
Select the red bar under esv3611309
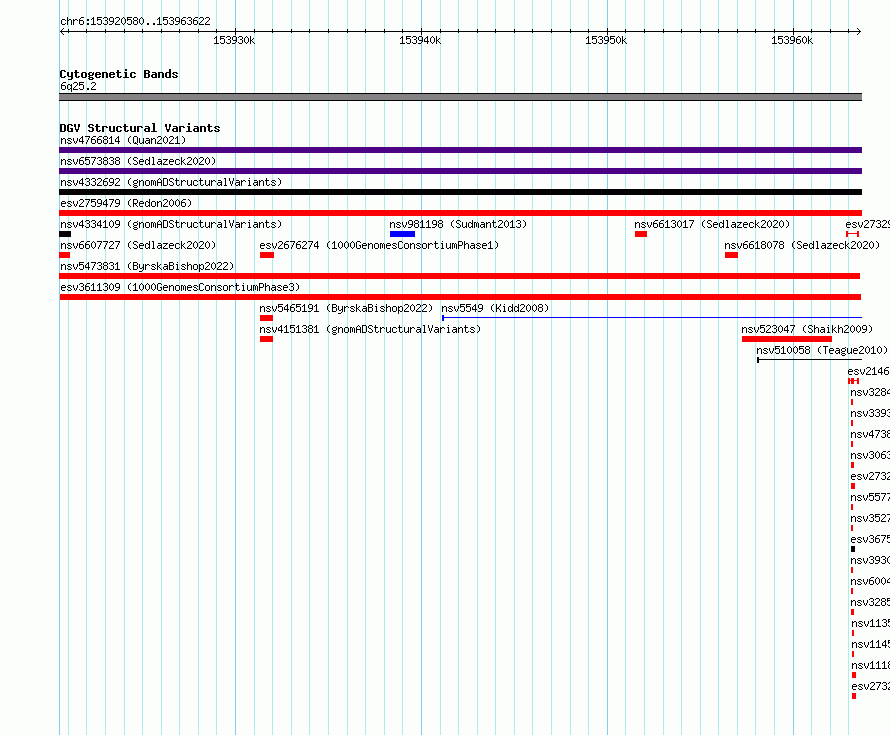point(460,297)
